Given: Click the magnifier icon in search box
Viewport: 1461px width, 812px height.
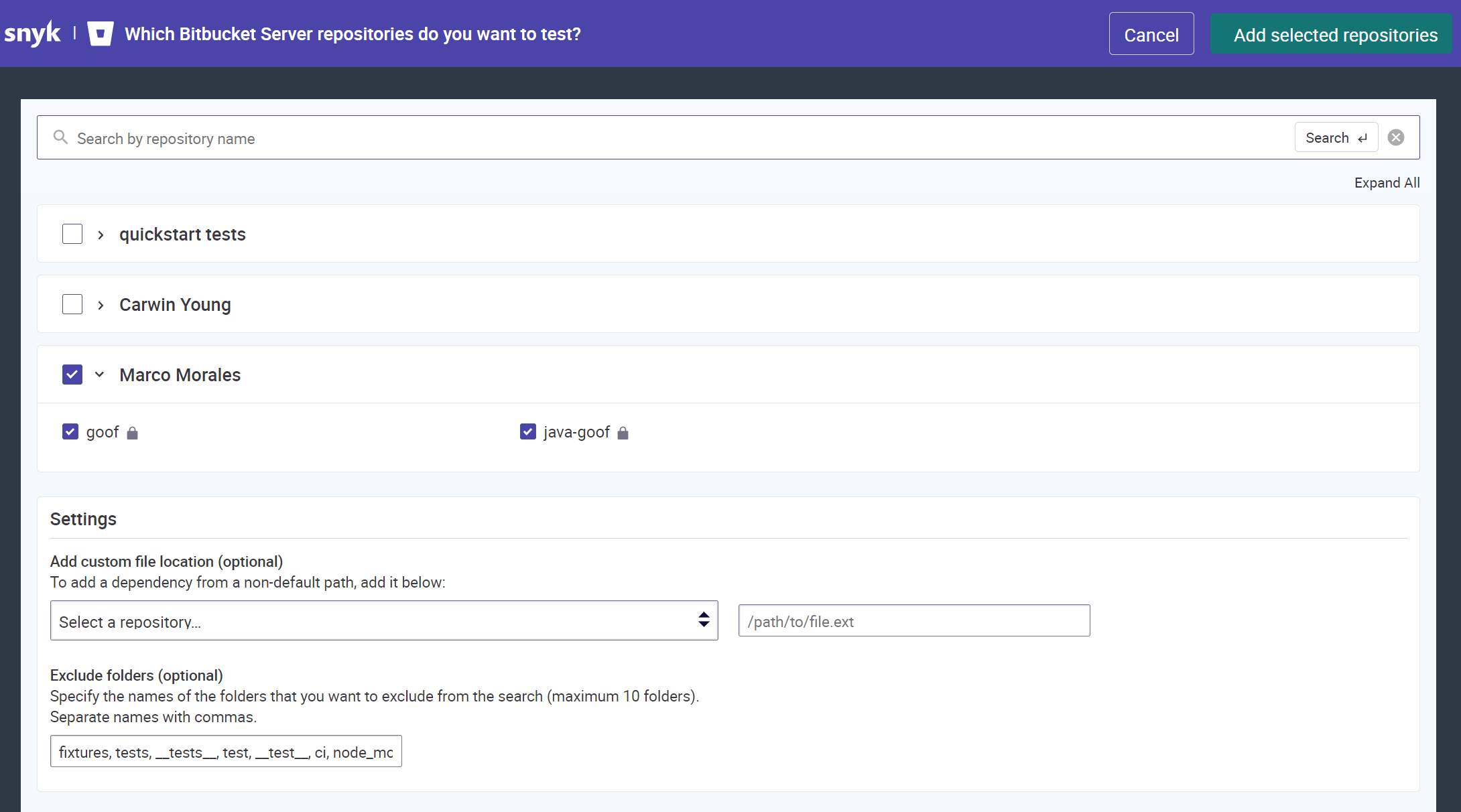Looking at the screenshot, I should tap(60, 137).
